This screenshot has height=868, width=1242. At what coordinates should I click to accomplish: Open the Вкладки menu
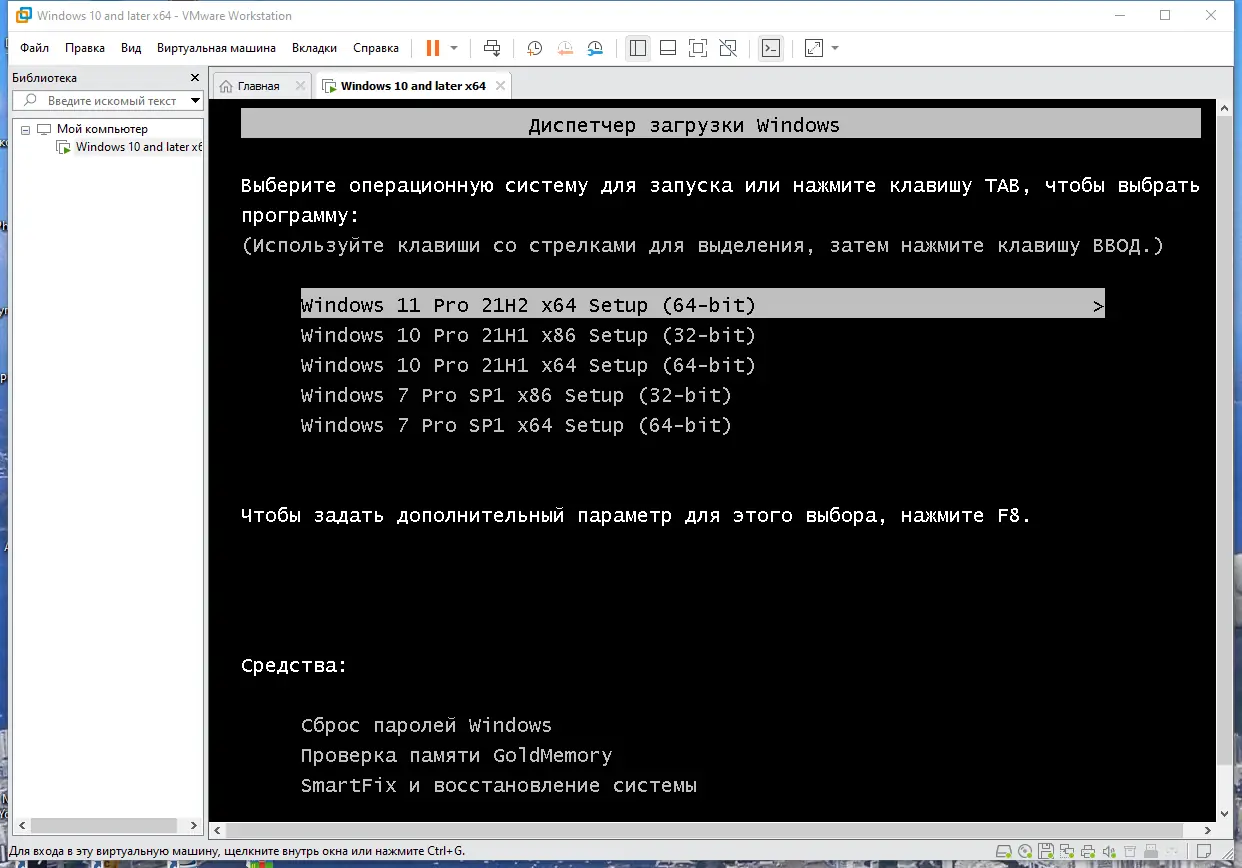[x=314, y=48]
